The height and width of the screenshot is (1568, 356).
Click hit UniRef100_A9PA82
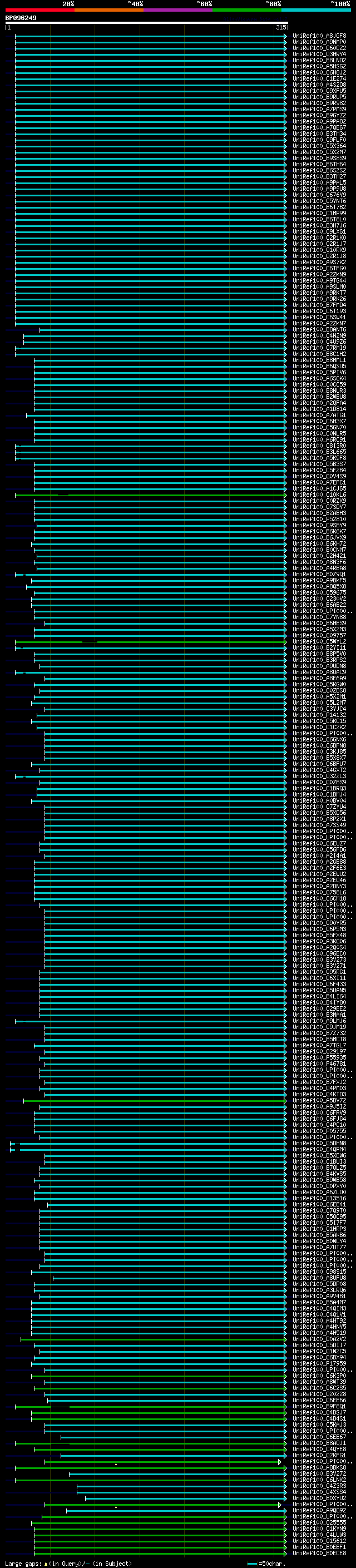click(319, 121)
